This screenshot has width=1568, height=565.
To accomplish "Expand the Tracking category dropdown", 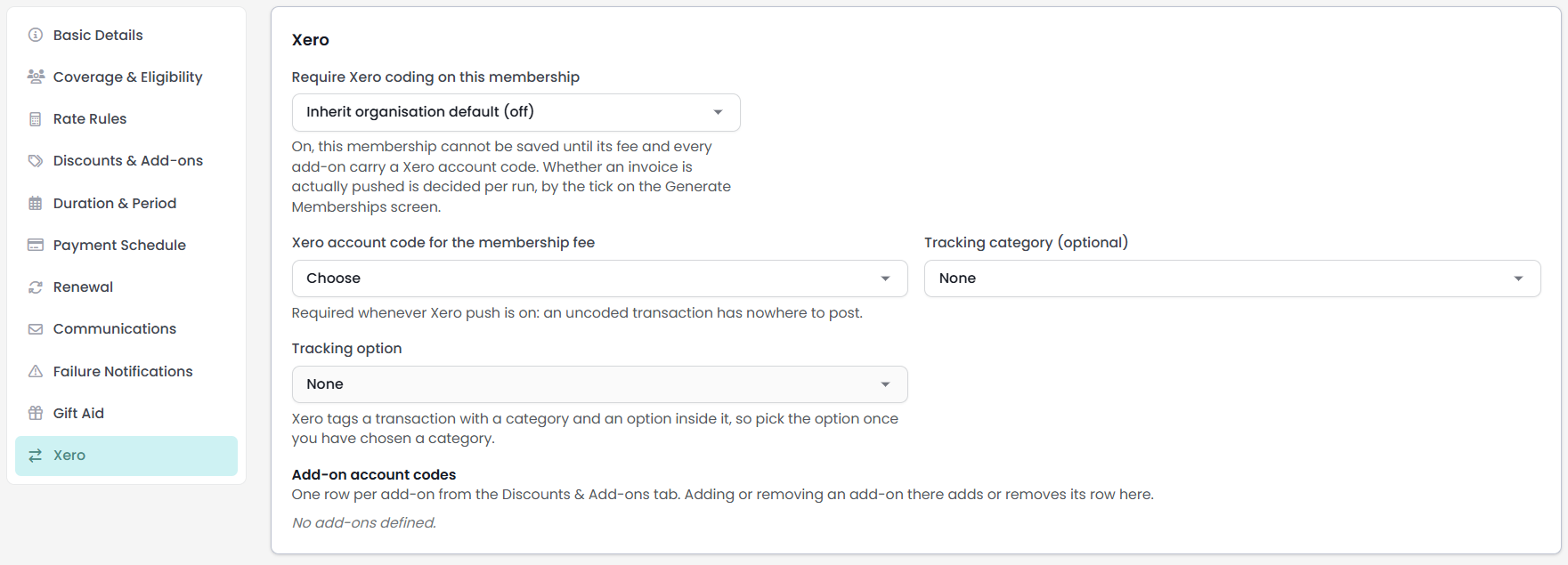I will coord(1232,278).
